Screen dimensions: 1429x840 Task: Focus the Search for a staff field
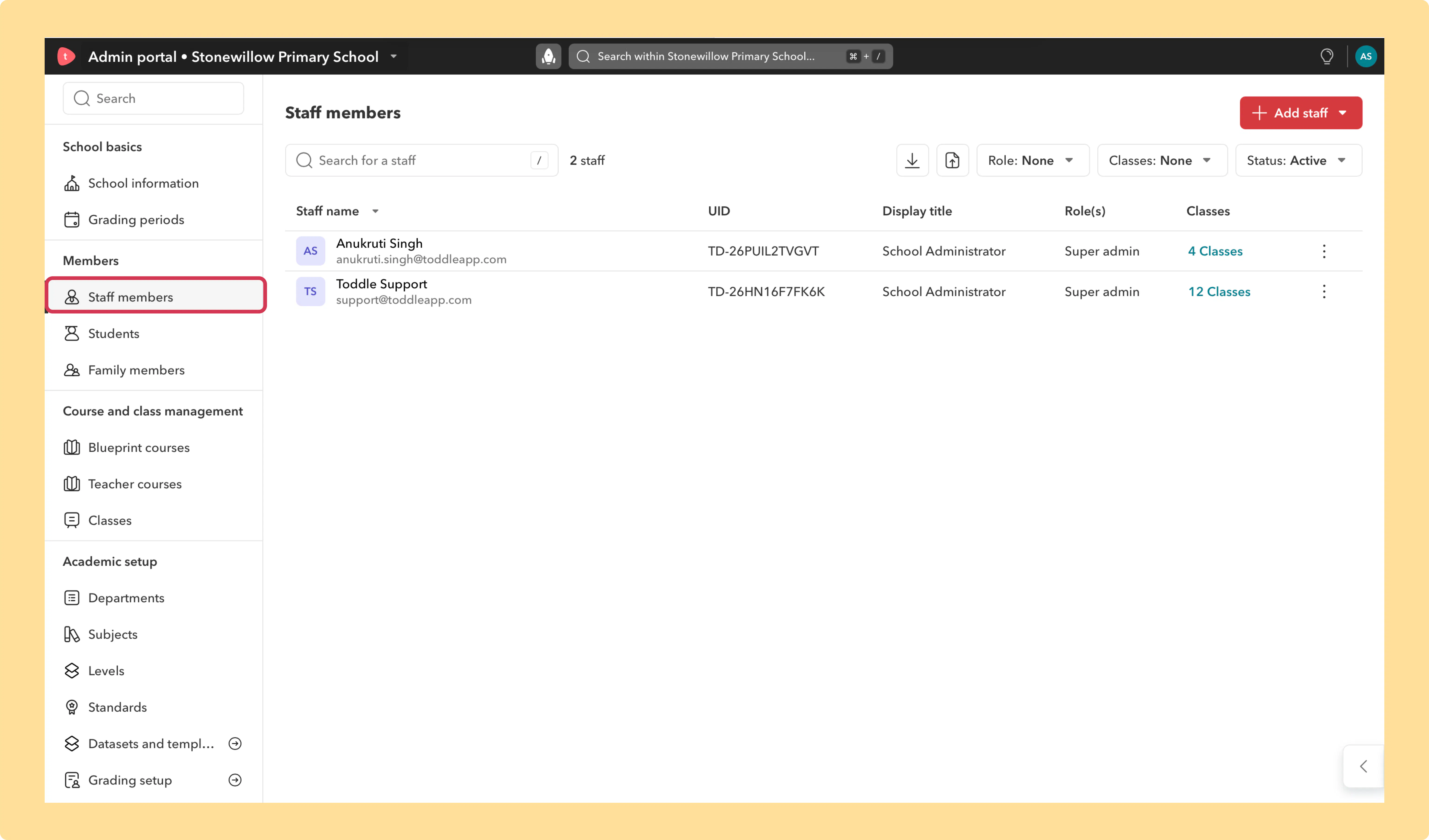pos(421,160)
